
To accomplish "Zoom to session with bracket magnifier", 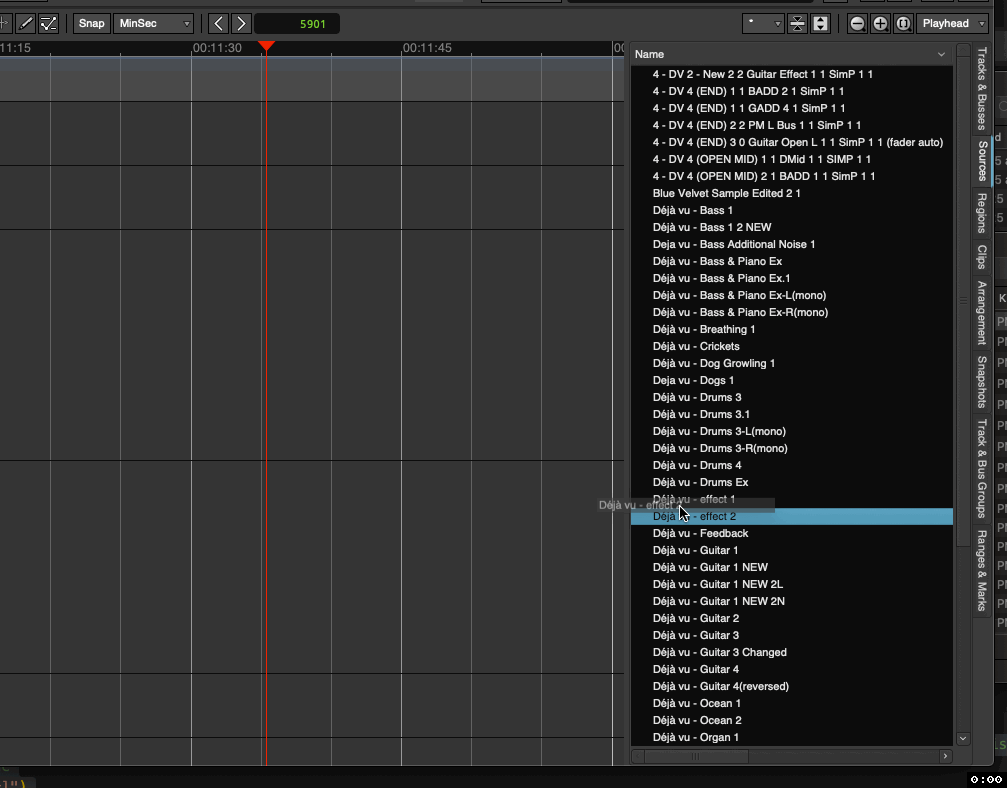I will (902, 23).
